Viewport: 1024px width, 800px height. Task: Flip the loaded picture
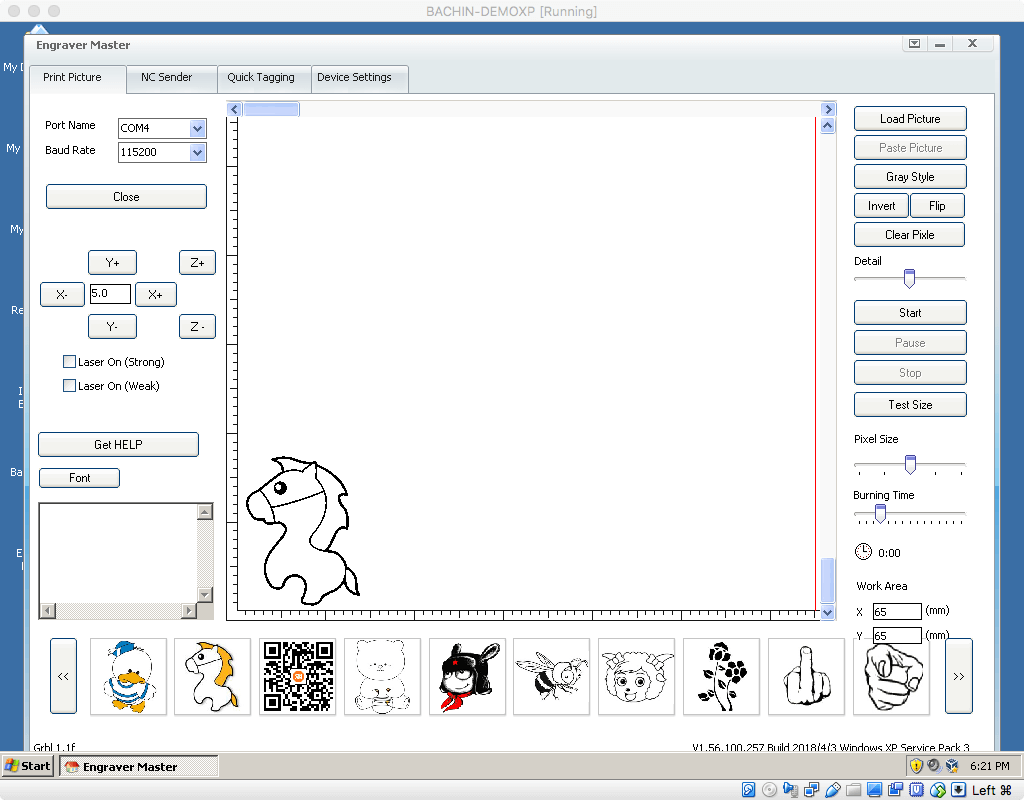(x=937, y=206)
